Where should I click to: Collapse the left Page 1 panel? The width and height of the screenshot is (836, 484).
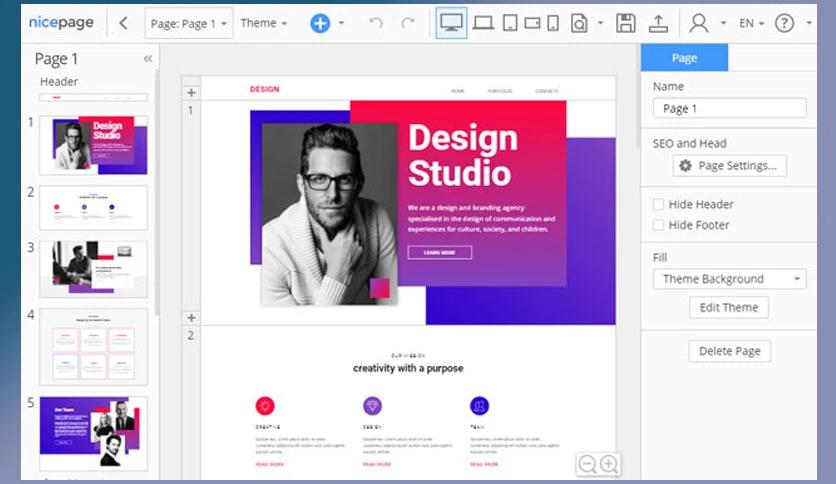(148, 59)
